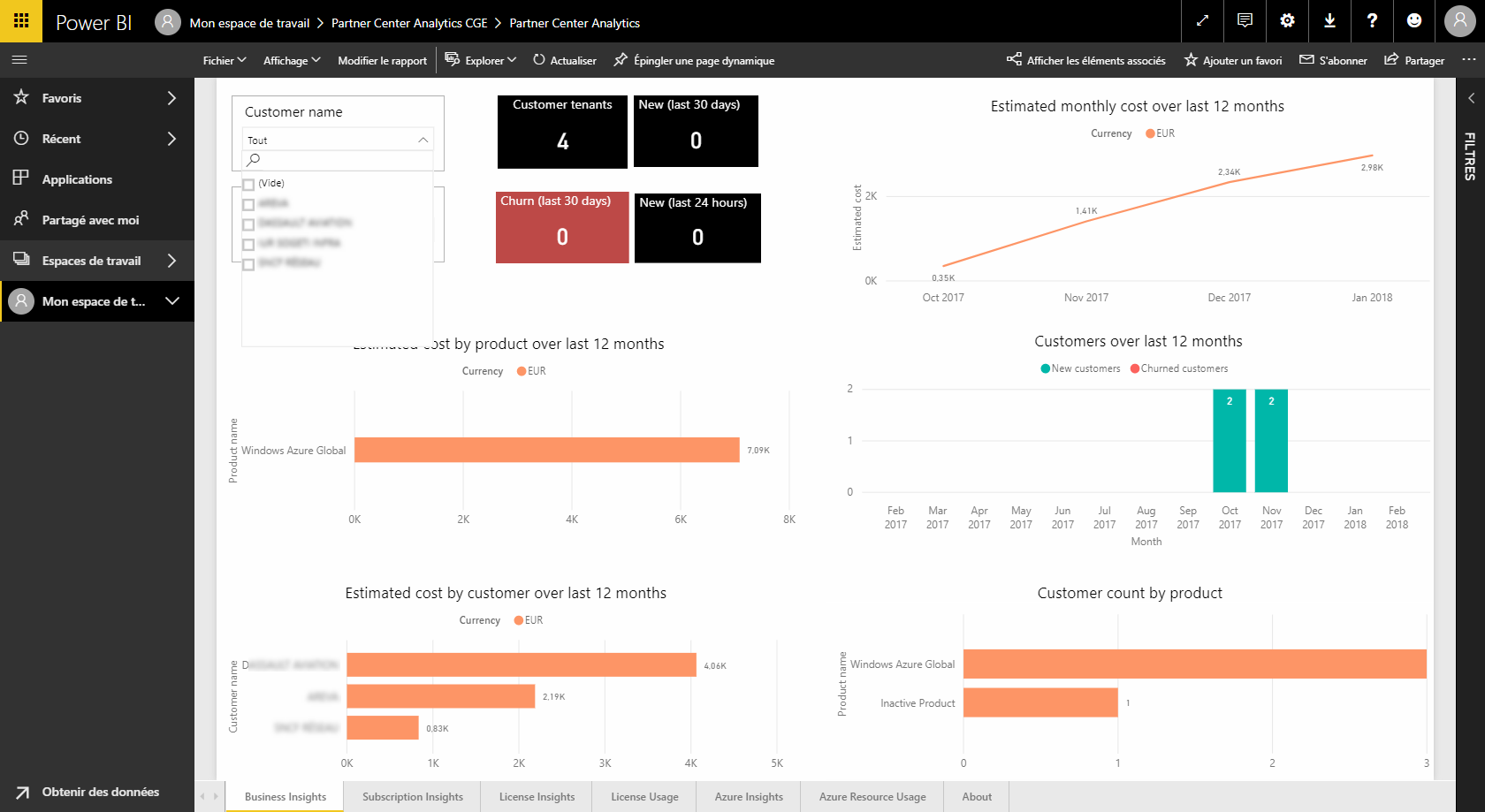Check the third customer checkbox in slicer

click(248, 224)
